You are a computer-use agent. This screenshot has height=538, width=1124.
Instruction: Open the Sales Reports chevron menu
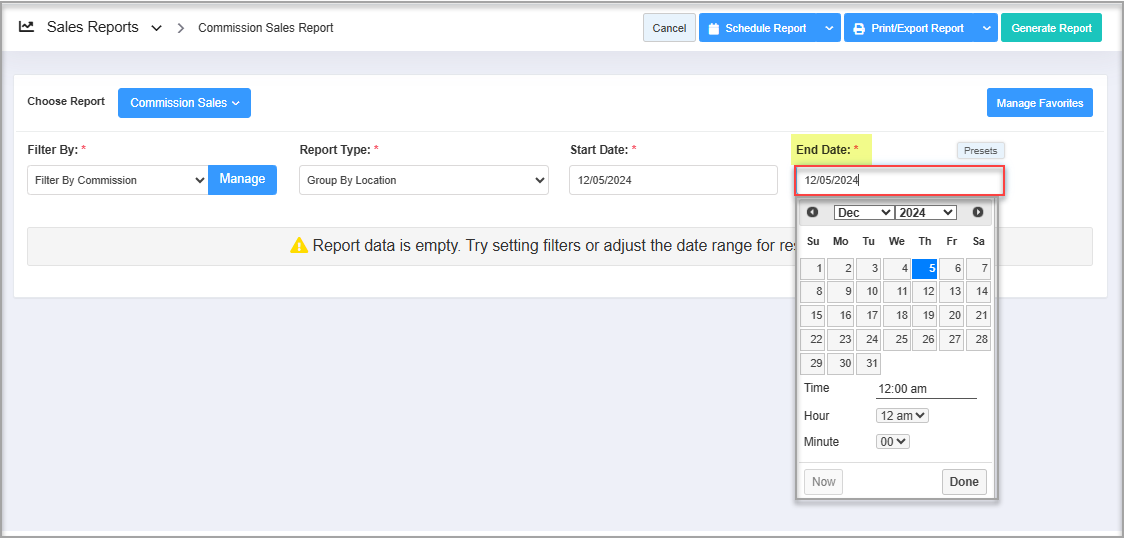click(156, 28)
